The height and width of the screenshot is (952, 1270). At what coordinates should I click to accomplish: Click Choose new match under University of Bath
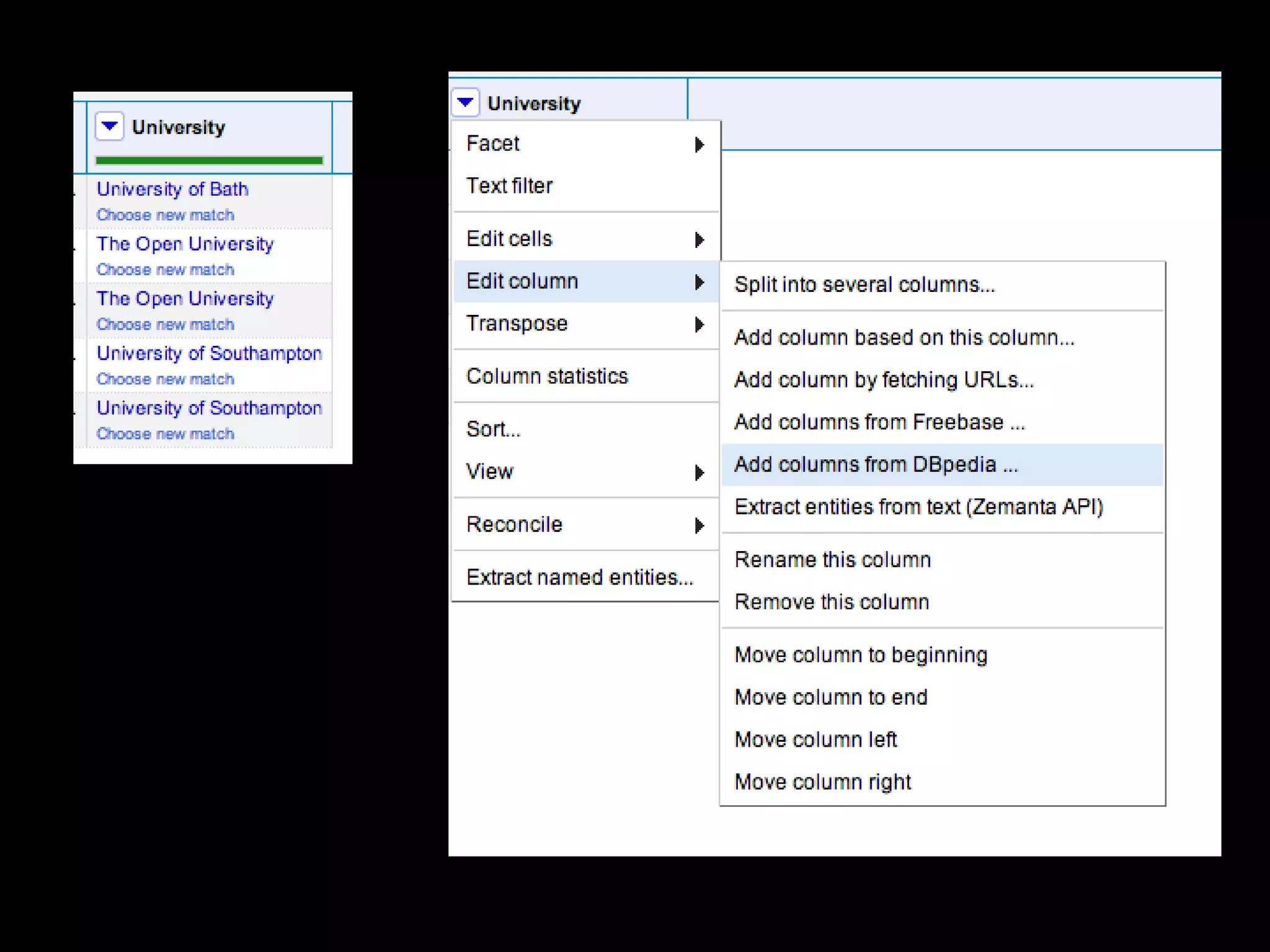[165, 215]
